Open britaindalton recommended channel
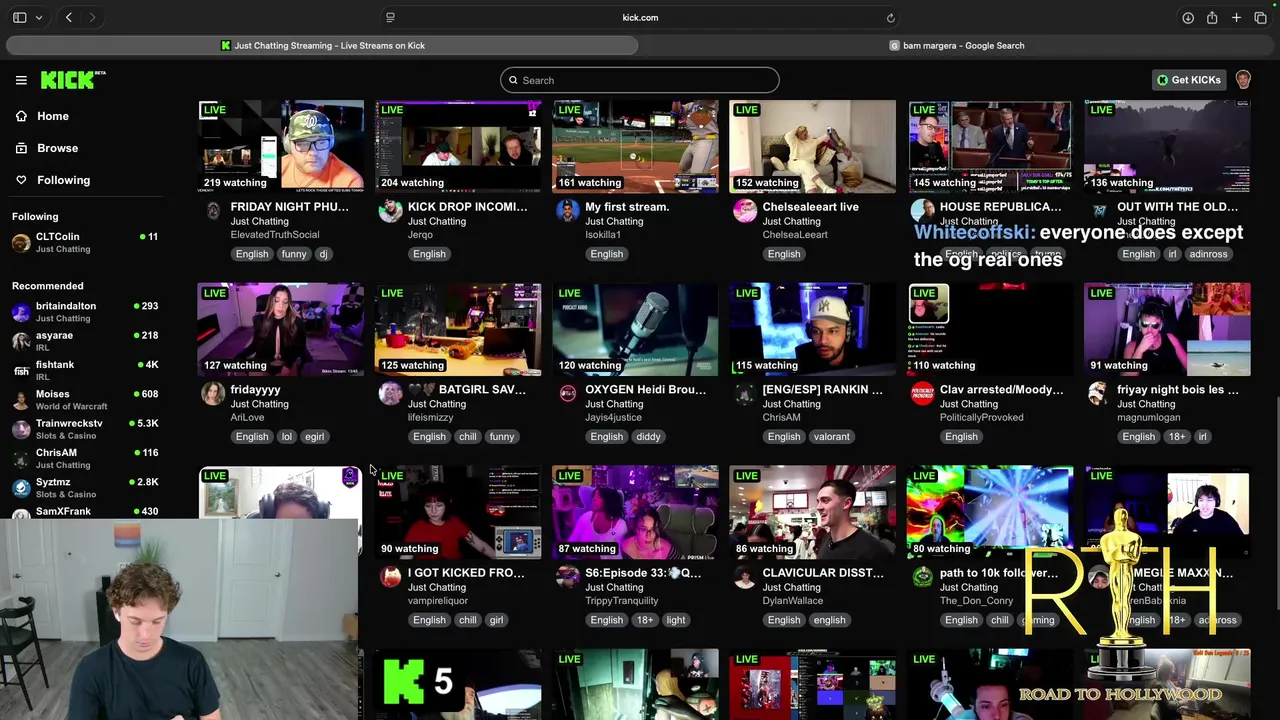 (x=85, y=311)
